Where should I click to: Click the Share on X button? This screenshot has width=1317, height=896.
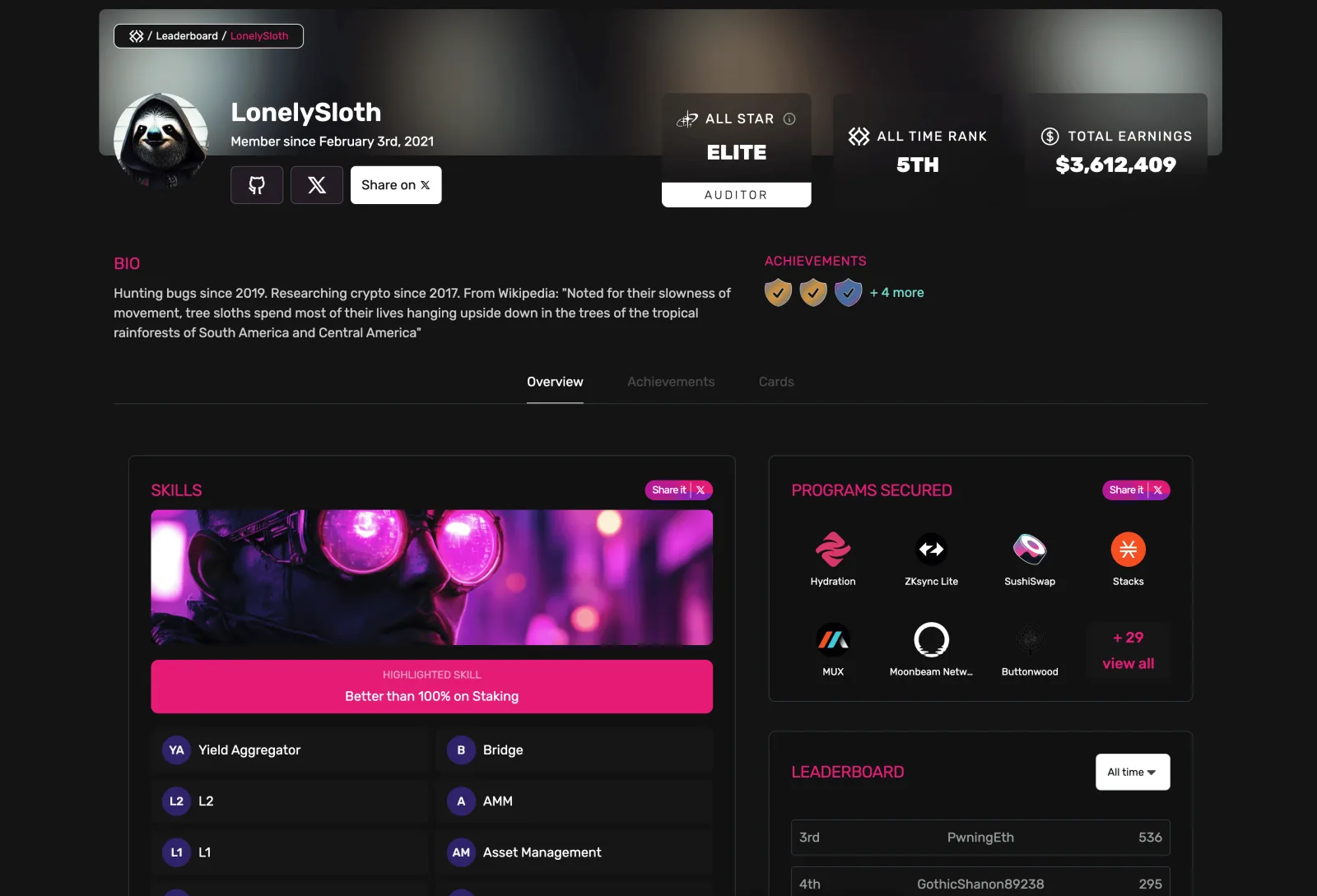pyautogui.click(x=396, y=185)
